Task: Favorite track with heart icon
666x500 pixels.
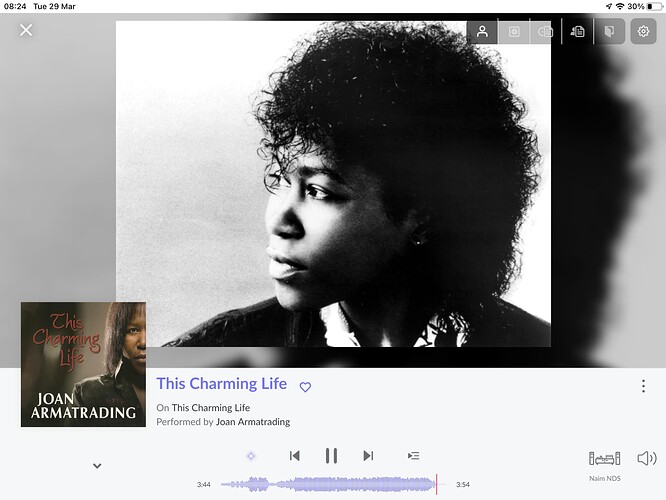Action: point(305,387)
